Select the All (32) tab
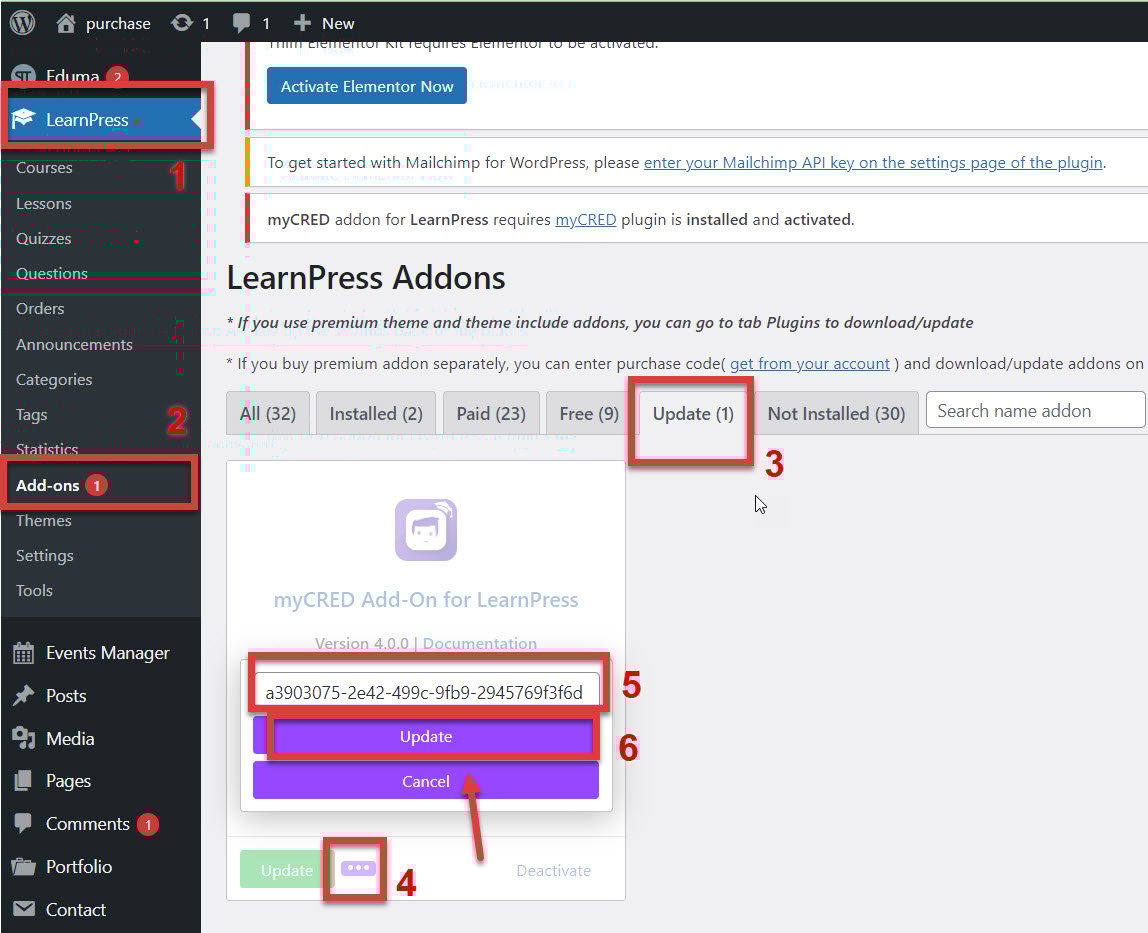Viewport: 1148px width, 933px height. pyautogui.click(x=268, y=414)
